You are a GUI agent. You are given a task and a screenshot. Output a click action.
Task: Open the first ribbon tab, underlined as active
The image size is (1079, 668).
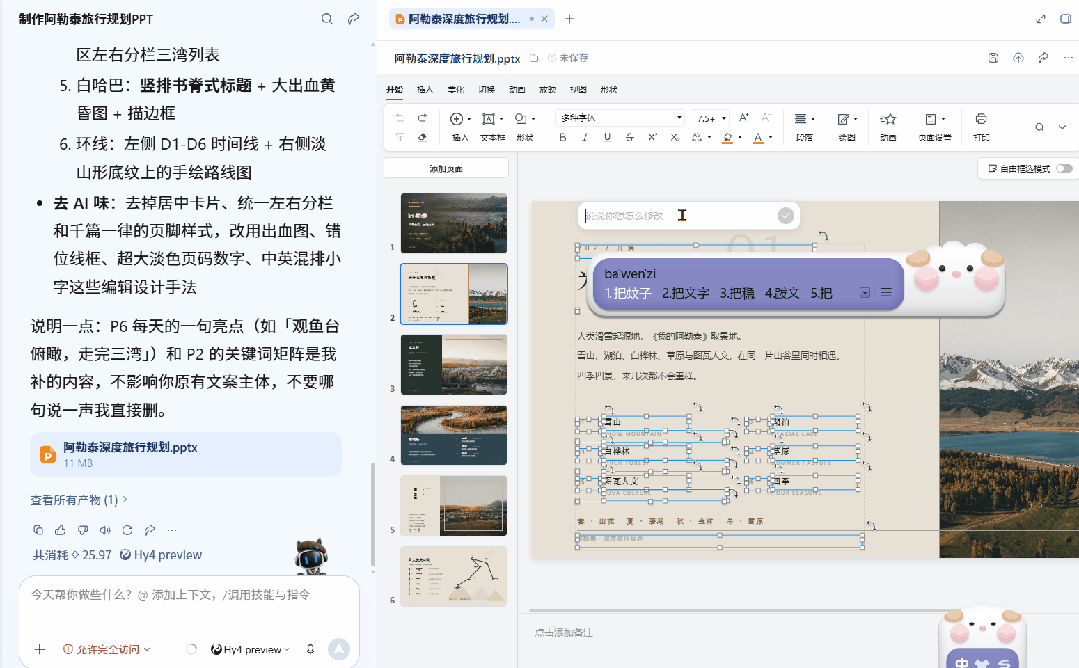(394, 89)
